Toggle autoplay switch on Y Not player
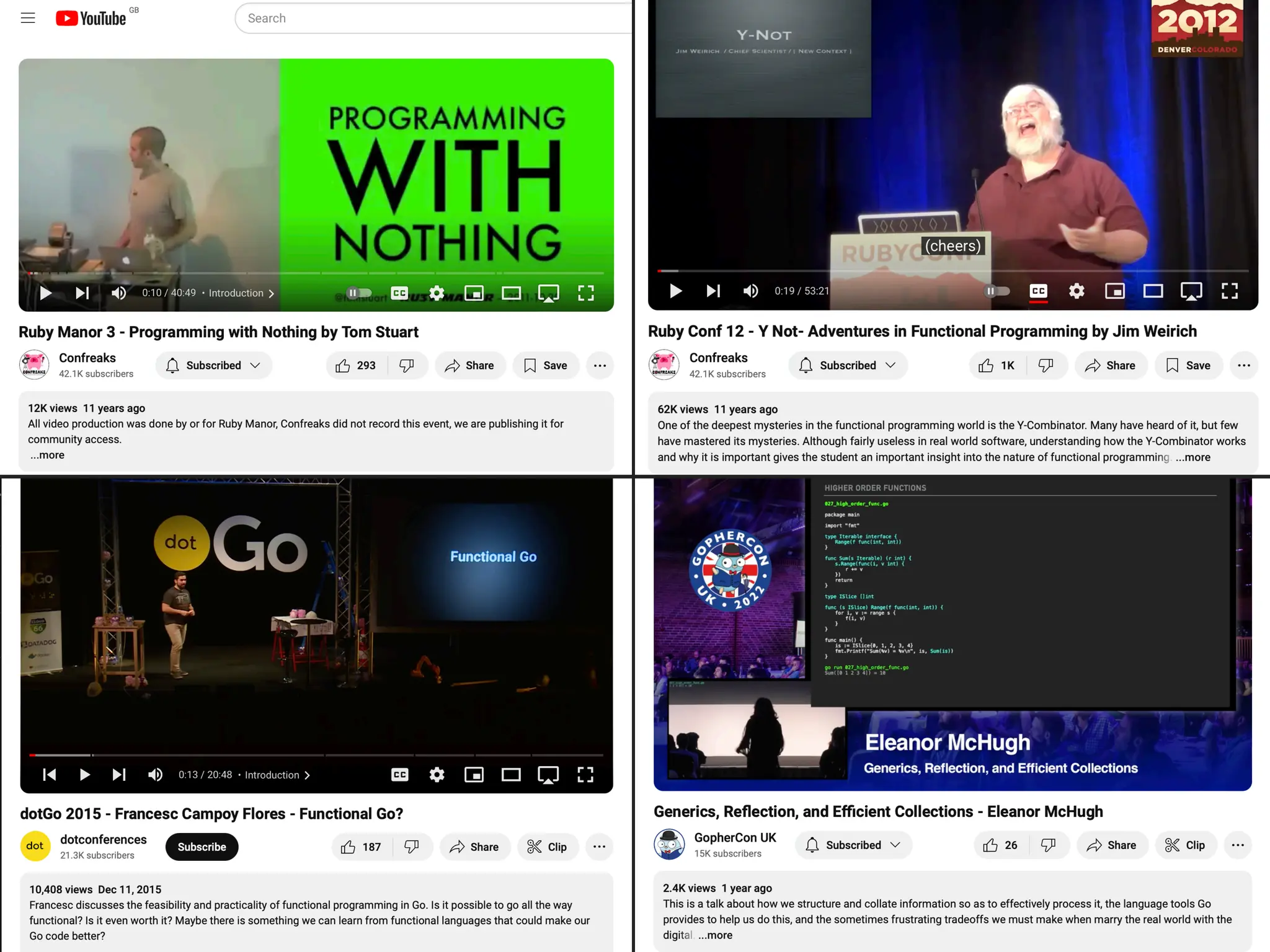 997,291
